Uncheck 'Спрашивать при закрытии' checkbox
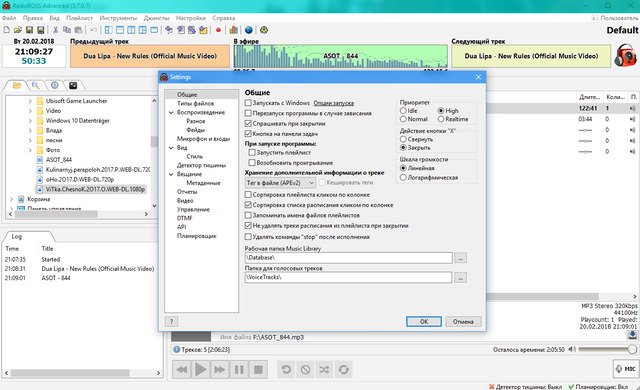Viewport: 640px width, 390px height. (248, 123)
